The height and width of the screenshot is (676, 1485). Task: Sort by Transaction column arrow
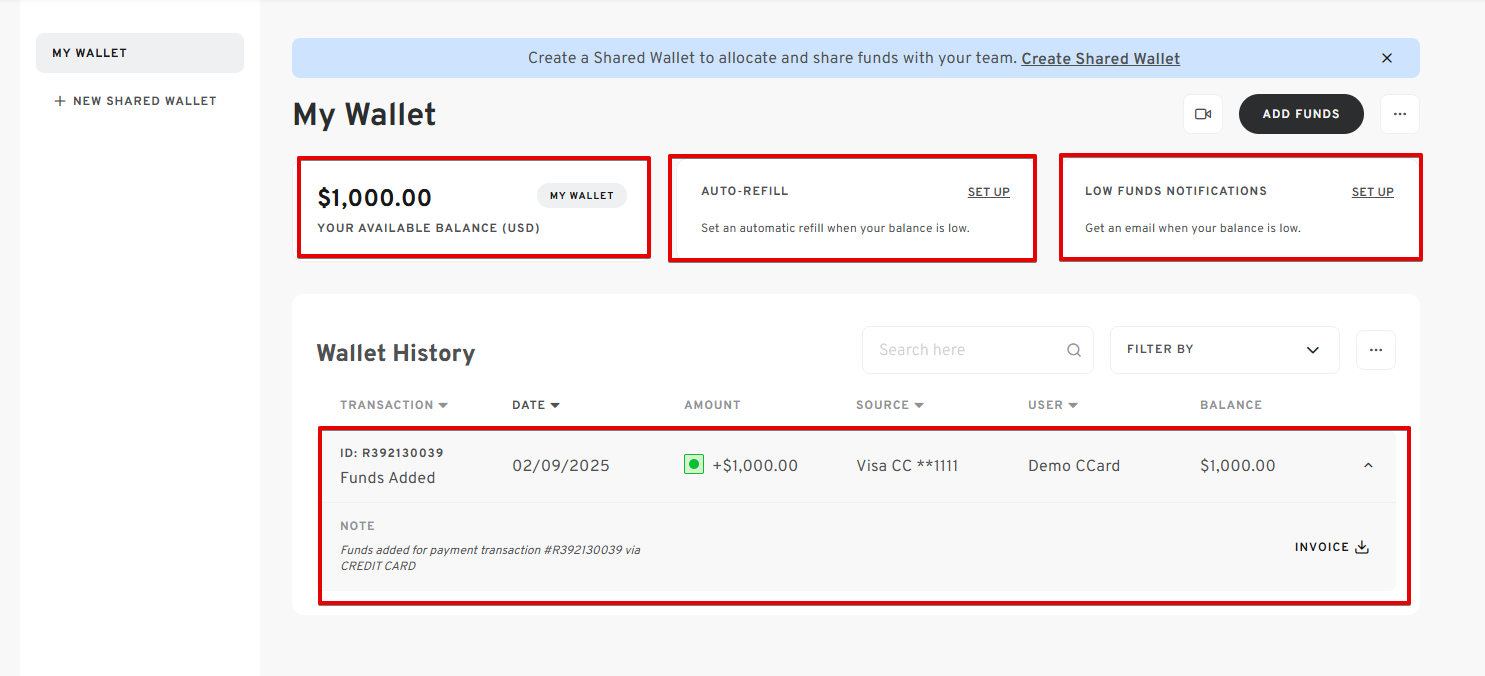pyautogui.click(x=443, y=405)
